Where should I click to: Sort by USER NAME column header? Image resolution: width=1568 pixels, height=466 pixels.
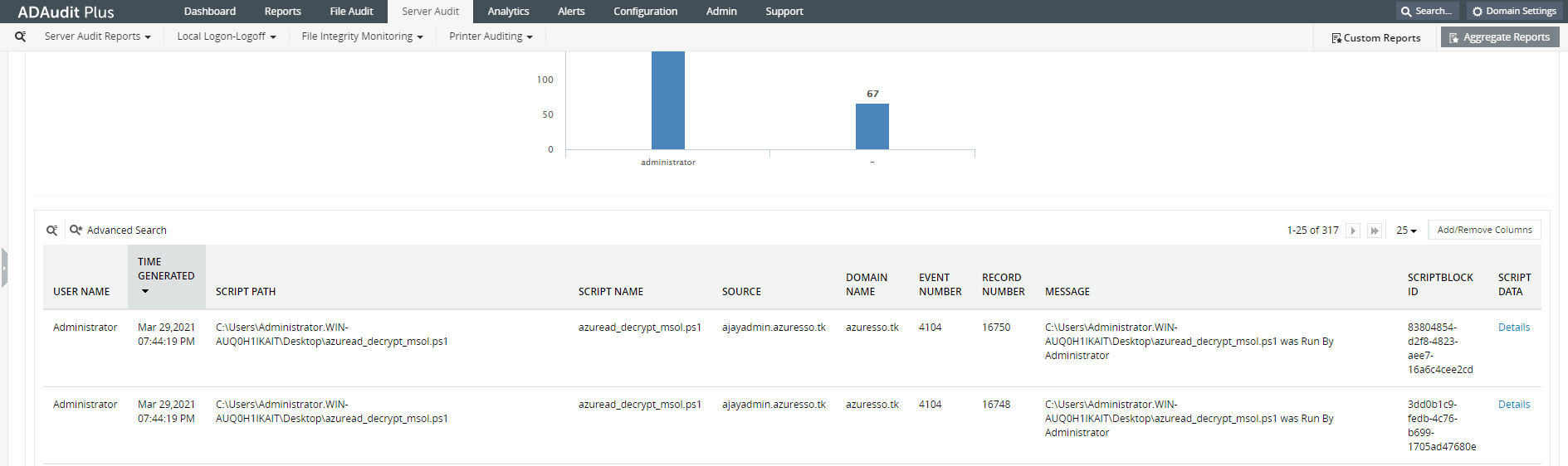coord(81,292)
